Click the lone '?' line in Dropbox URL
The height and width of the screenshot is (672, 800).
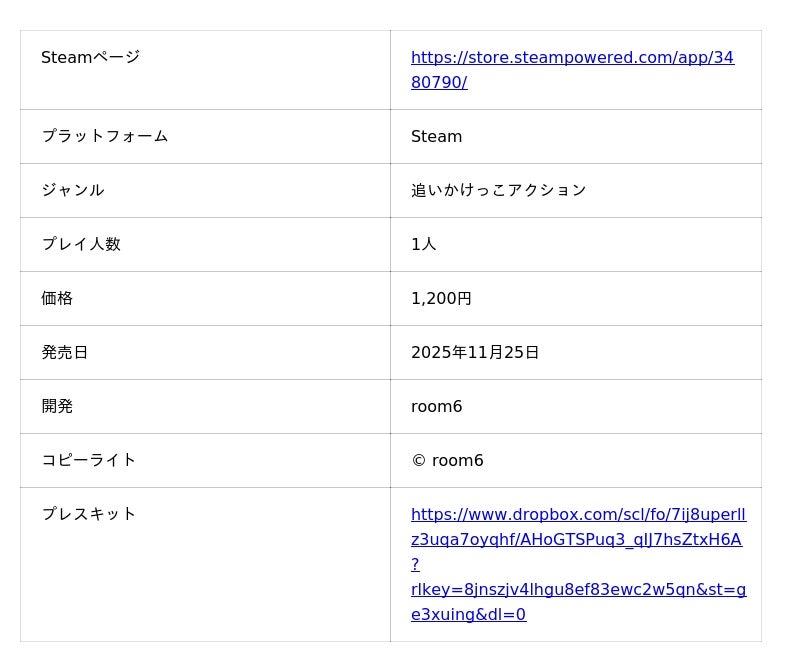(x=415, y=565)
